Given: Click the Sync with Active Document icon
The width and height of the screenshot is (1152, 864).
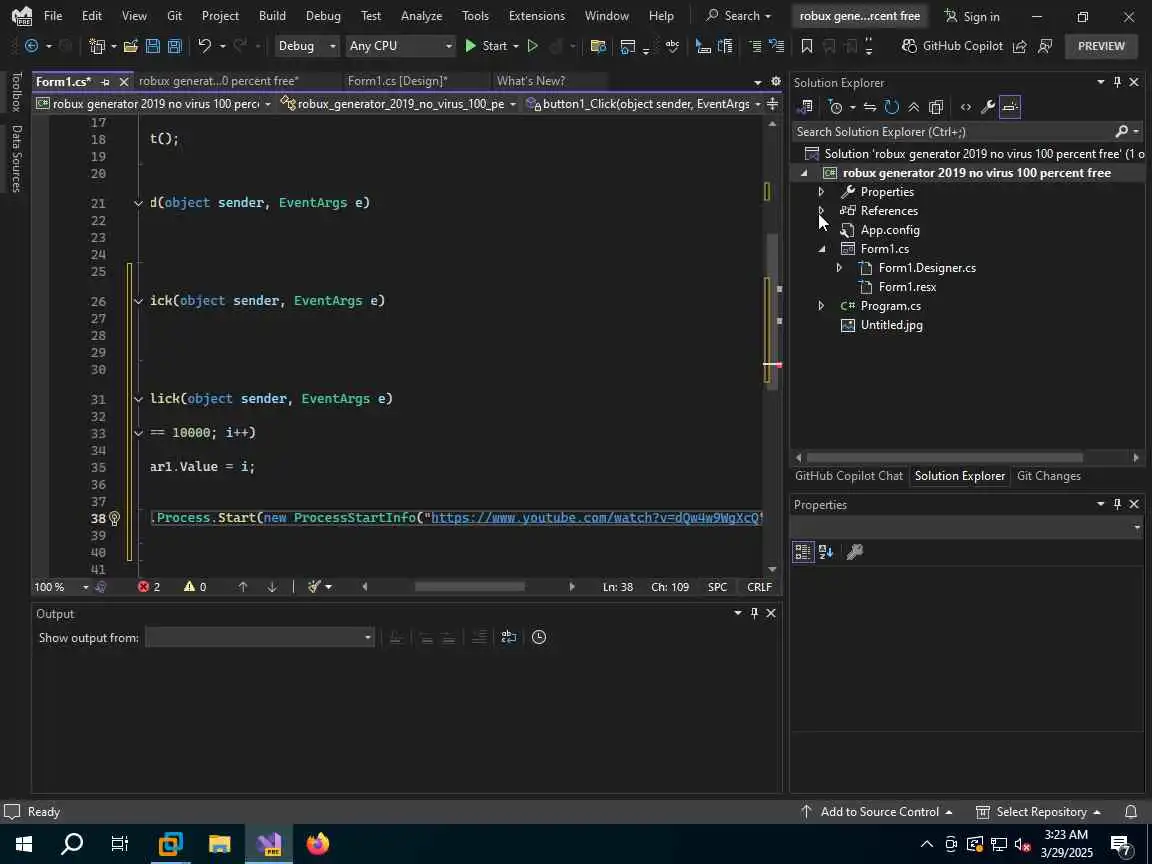Looking at the screenshot, I should 870,107.
